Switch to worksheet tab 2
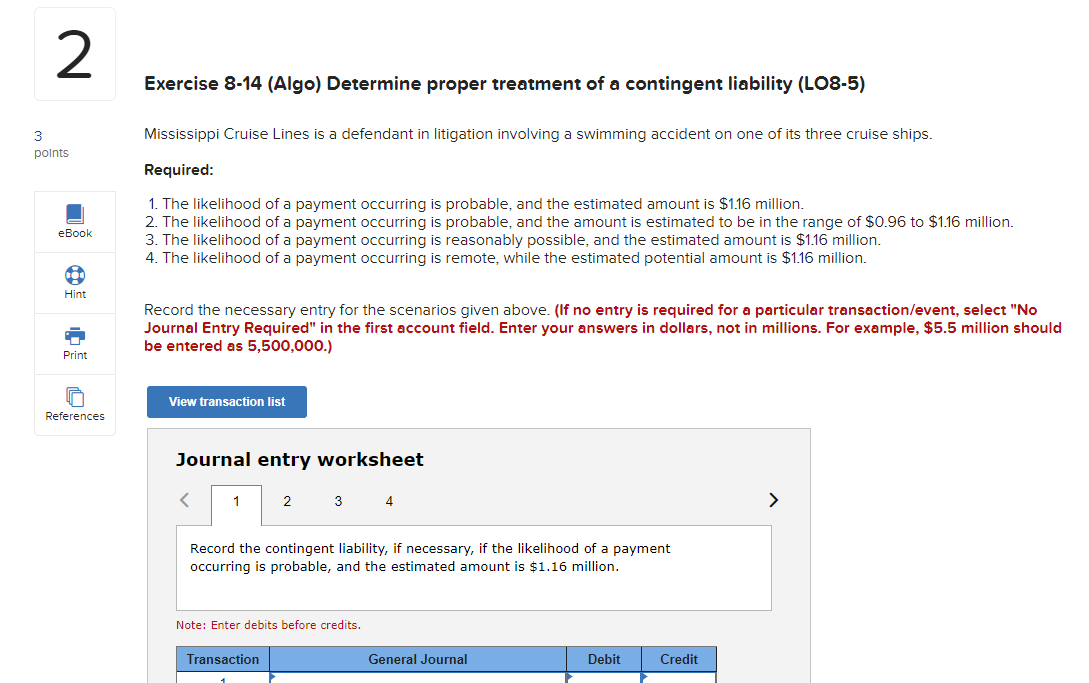 point(287,500)
